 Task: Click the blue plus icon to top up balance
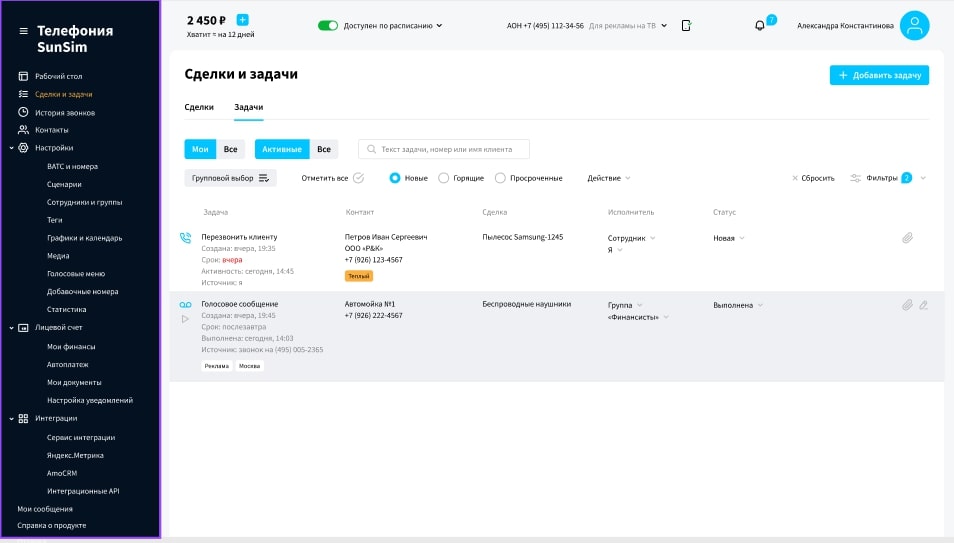coord(242,20)
